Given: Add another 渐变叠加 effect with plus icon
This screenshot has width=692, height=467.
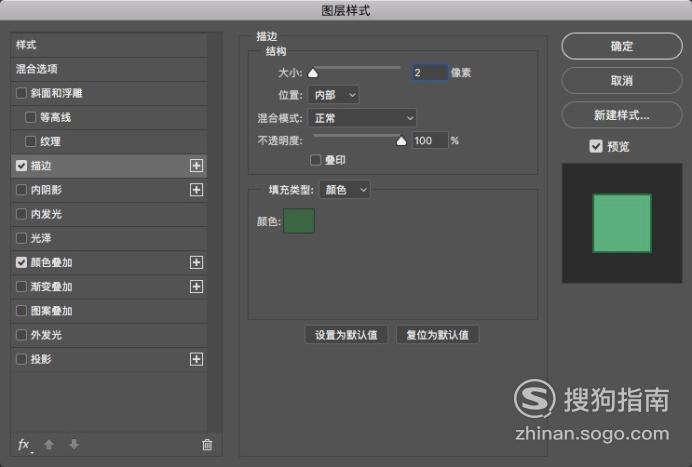Looking at the screenshot, I should point(196,286).
